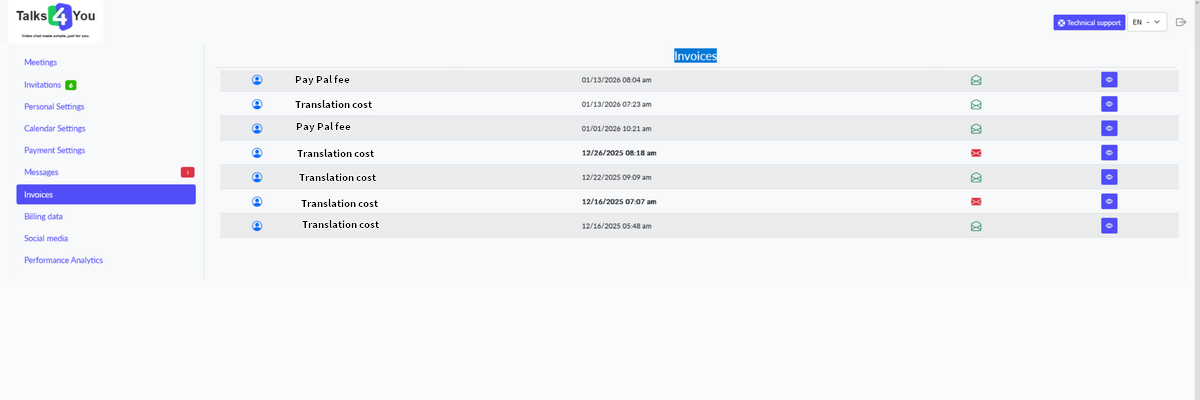Click the date 01/13/2026 07:23 am

pyautogui.click(x=616, y=104)
